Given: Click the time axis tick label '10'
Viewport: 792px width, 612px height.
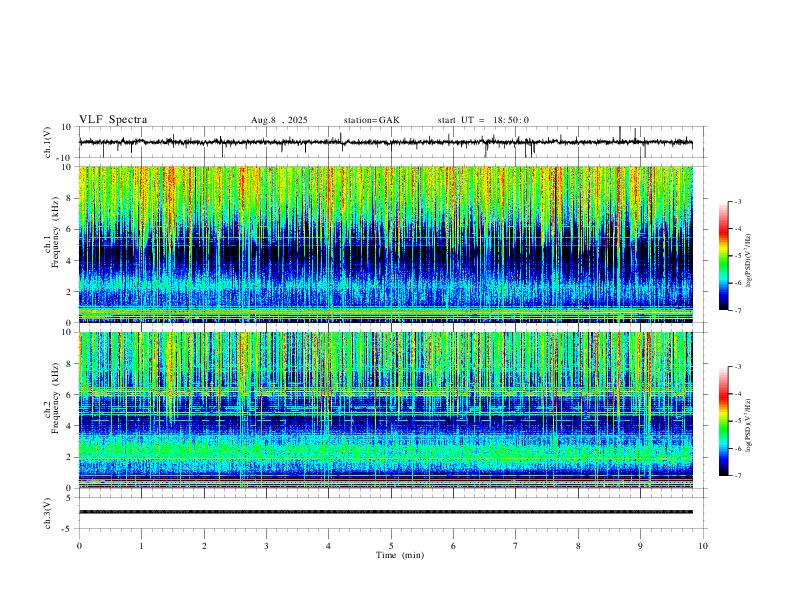Looking at the screenshot, I should (x=703, y=546).
